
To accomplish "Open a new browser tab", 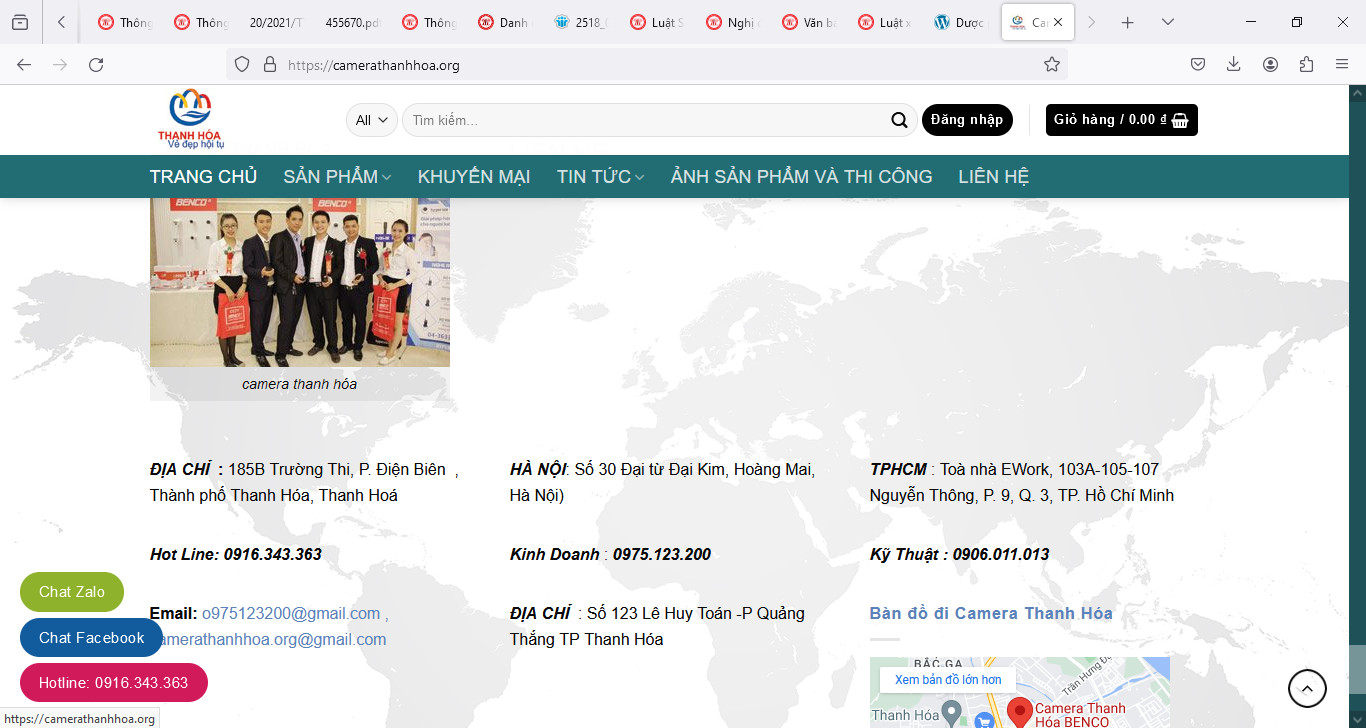I will [1127, 22].
